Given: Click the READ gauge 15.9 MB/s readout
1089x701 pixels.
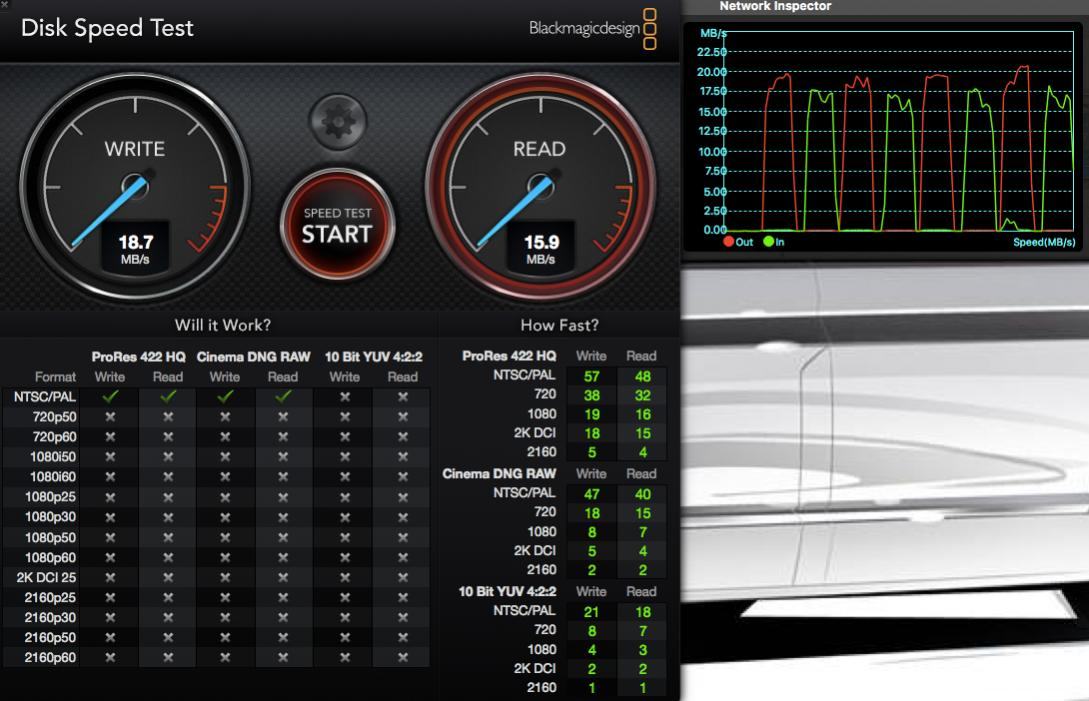Looking at the screenshot, I should pos(541,249).
